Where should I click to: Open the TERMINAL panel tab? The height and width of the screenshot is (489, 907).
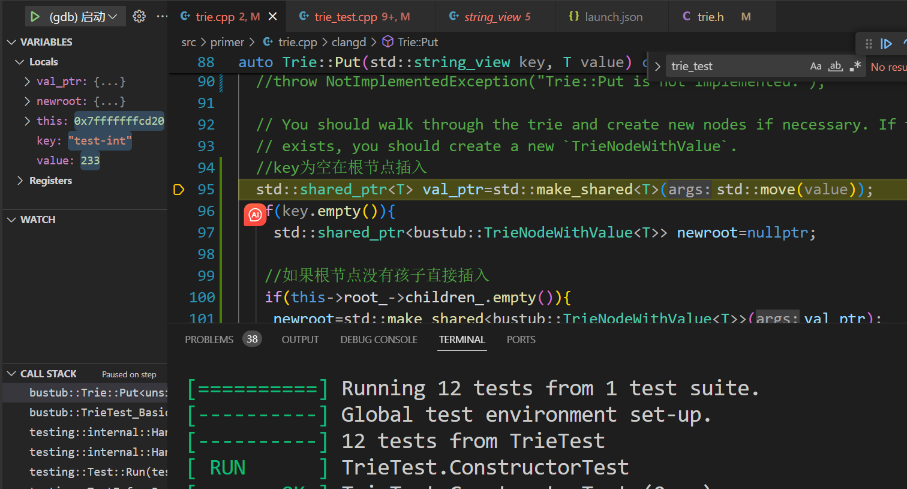pyautogui.click(x=462, y=340)
